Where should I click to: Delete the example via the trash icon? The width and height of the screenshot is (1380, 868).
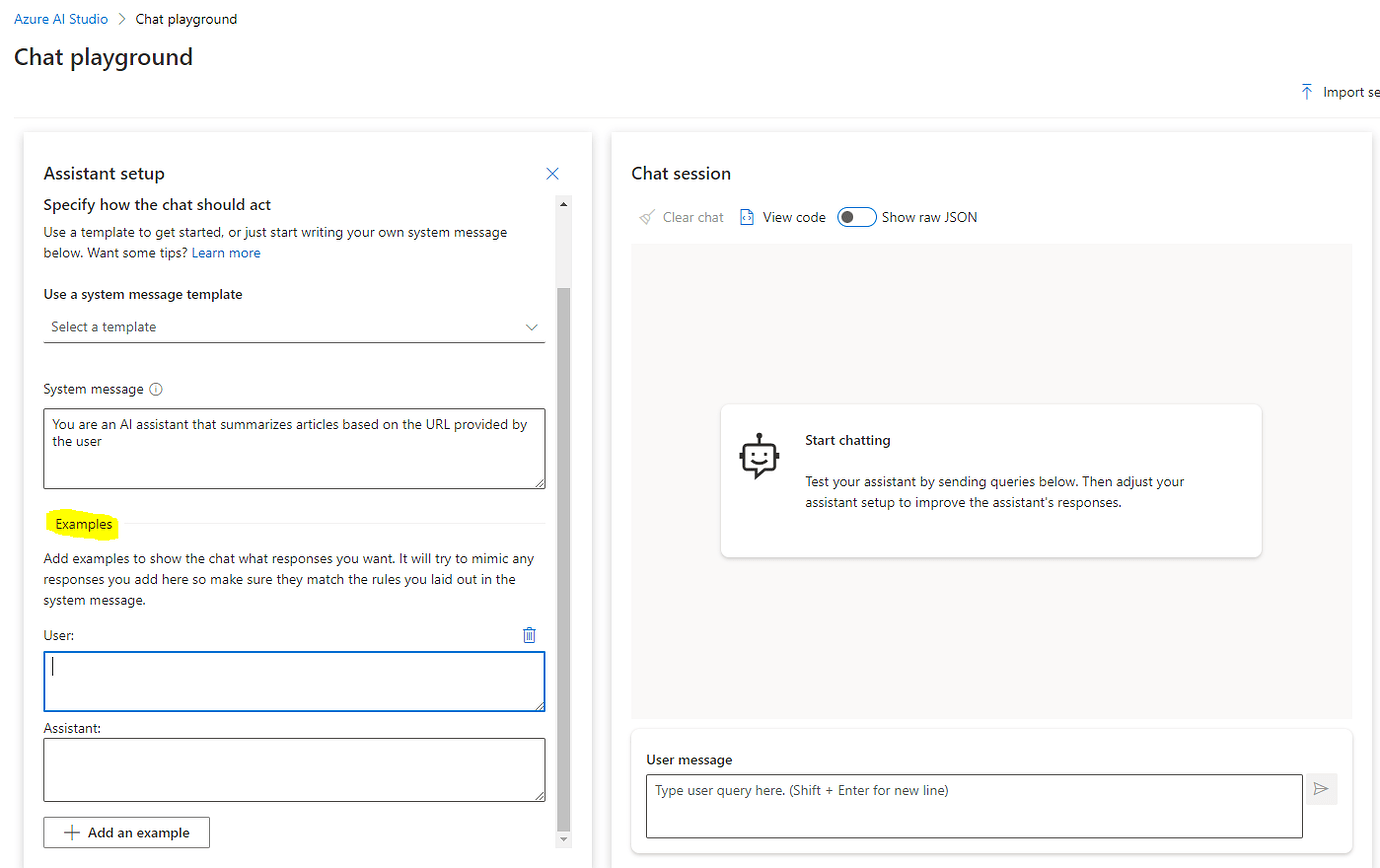tap(529, 635)
